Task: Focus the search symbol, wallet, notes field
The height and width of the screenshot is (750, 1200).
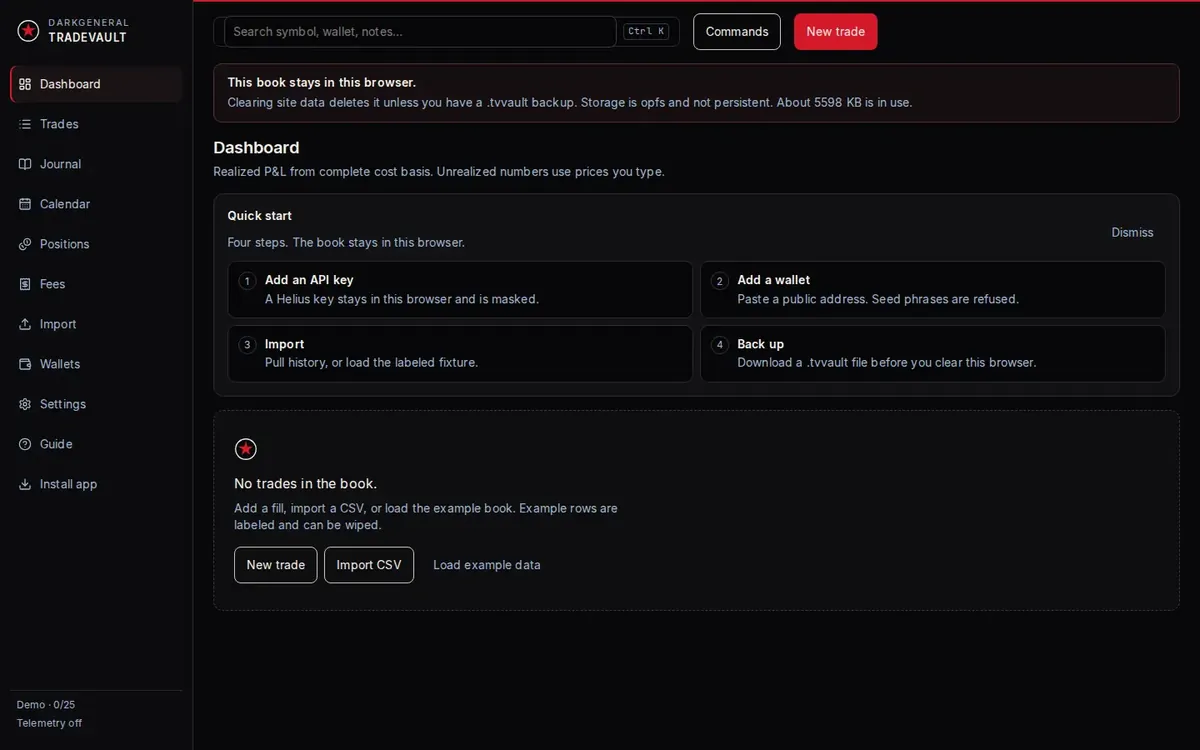Action: [420, 31]
